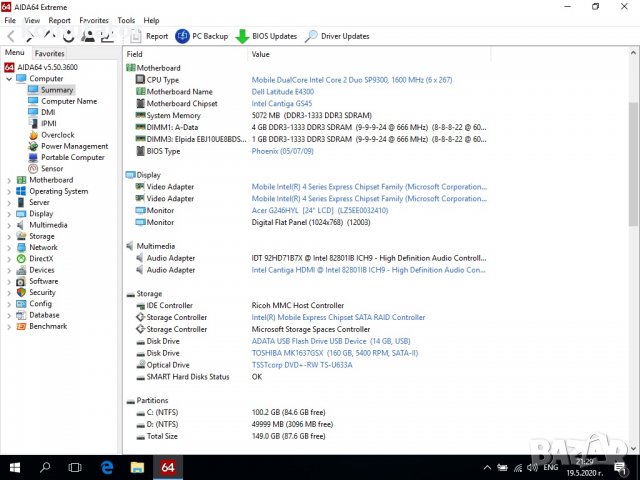Image resolution: width=640 pixels, height=480 pixels.
Task: Expand the Display tree node
Action: click(x=9, y=213)
